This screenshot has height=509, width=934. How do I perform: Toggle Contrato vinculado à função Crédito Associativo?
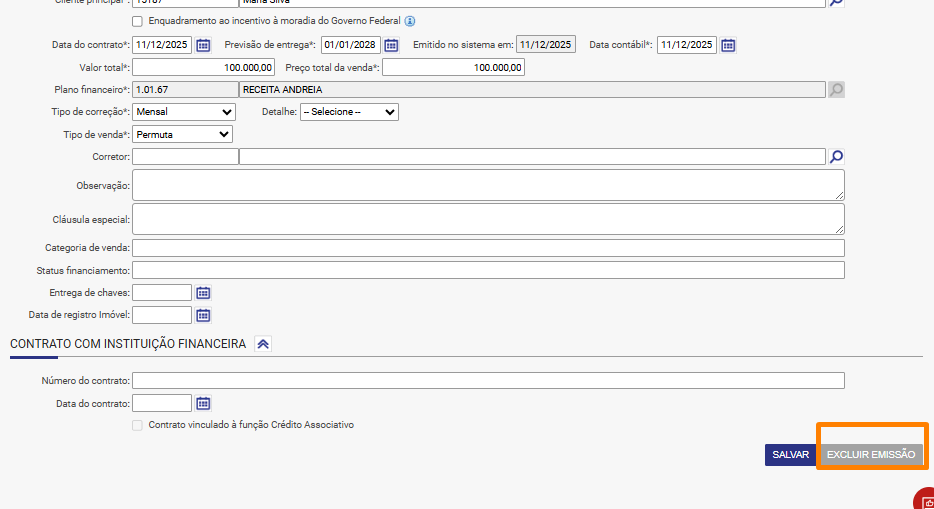(138, 426)
